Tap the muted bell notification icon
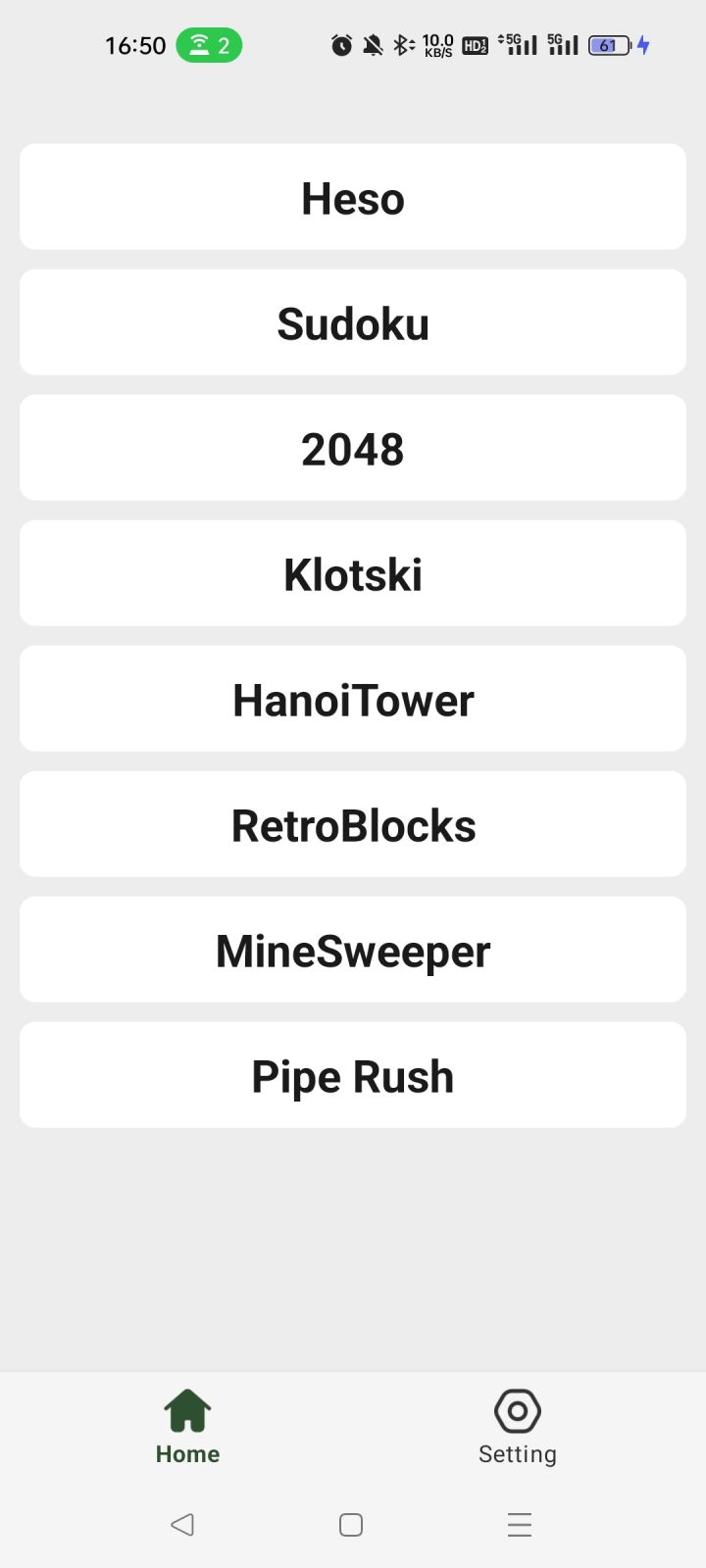The height and width of the screenshot is (1568, 706). point(373,45)
